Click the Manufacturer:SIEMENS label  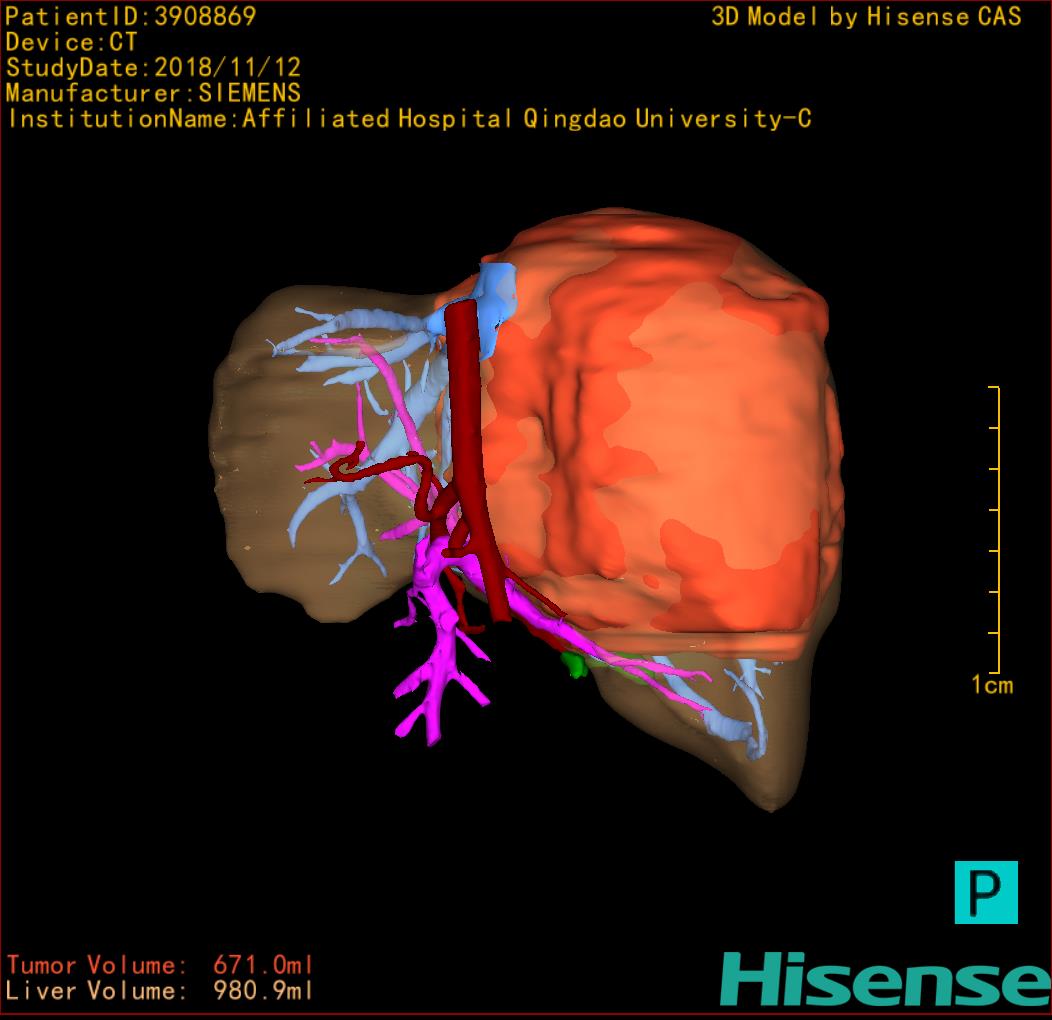click(x=153, y=93)
